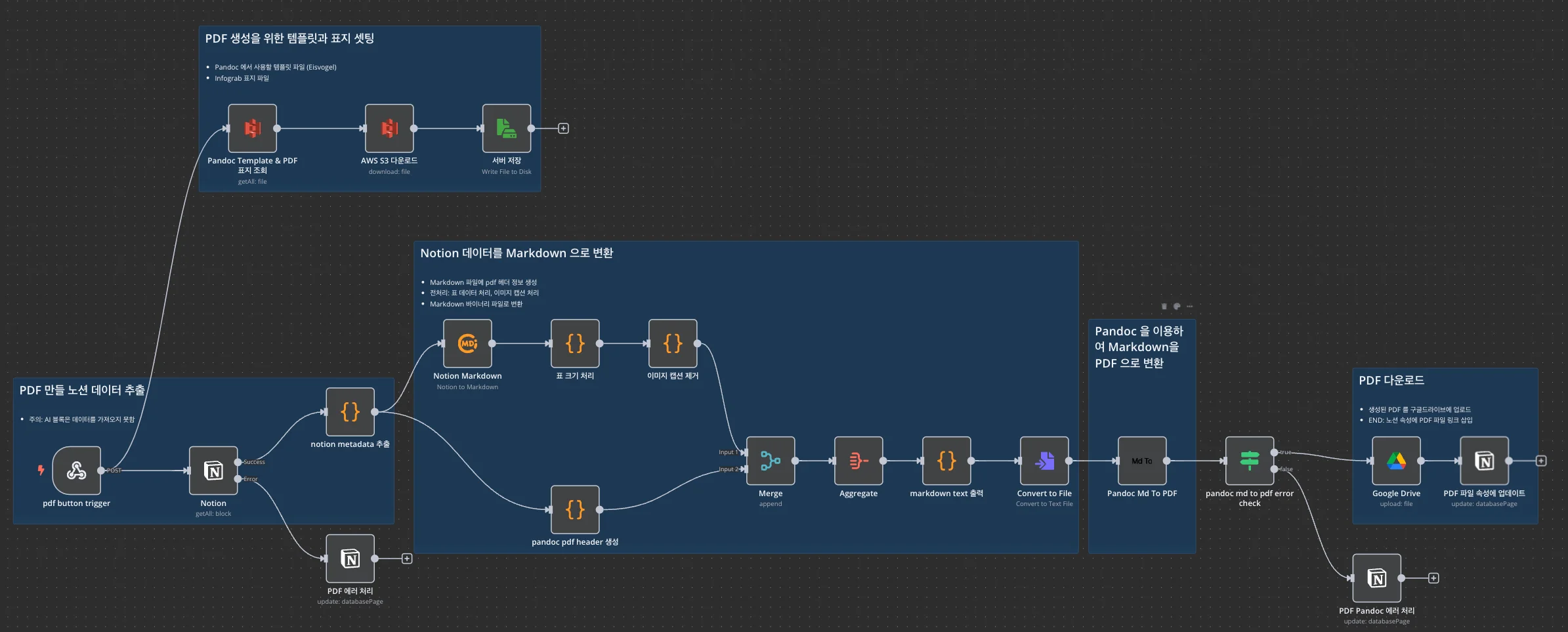Select the Pandoc Md To PDF node

click(x=1142, y=461)
